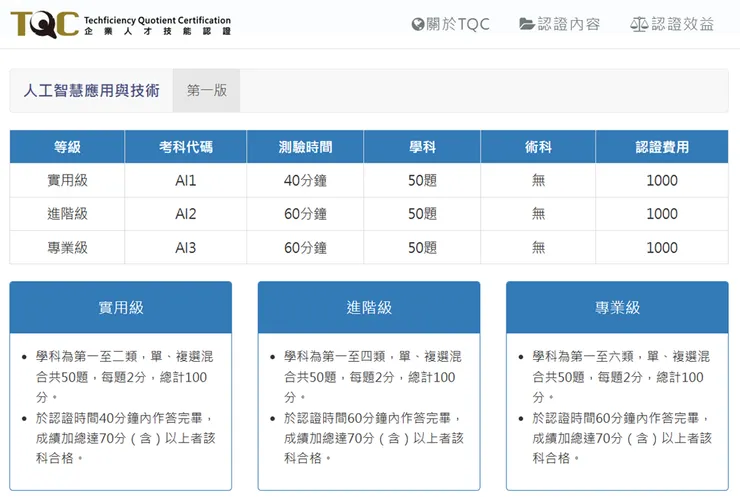740x497 pixels.
Task: Click the 等級 column header
Action: tap(67, 147)
